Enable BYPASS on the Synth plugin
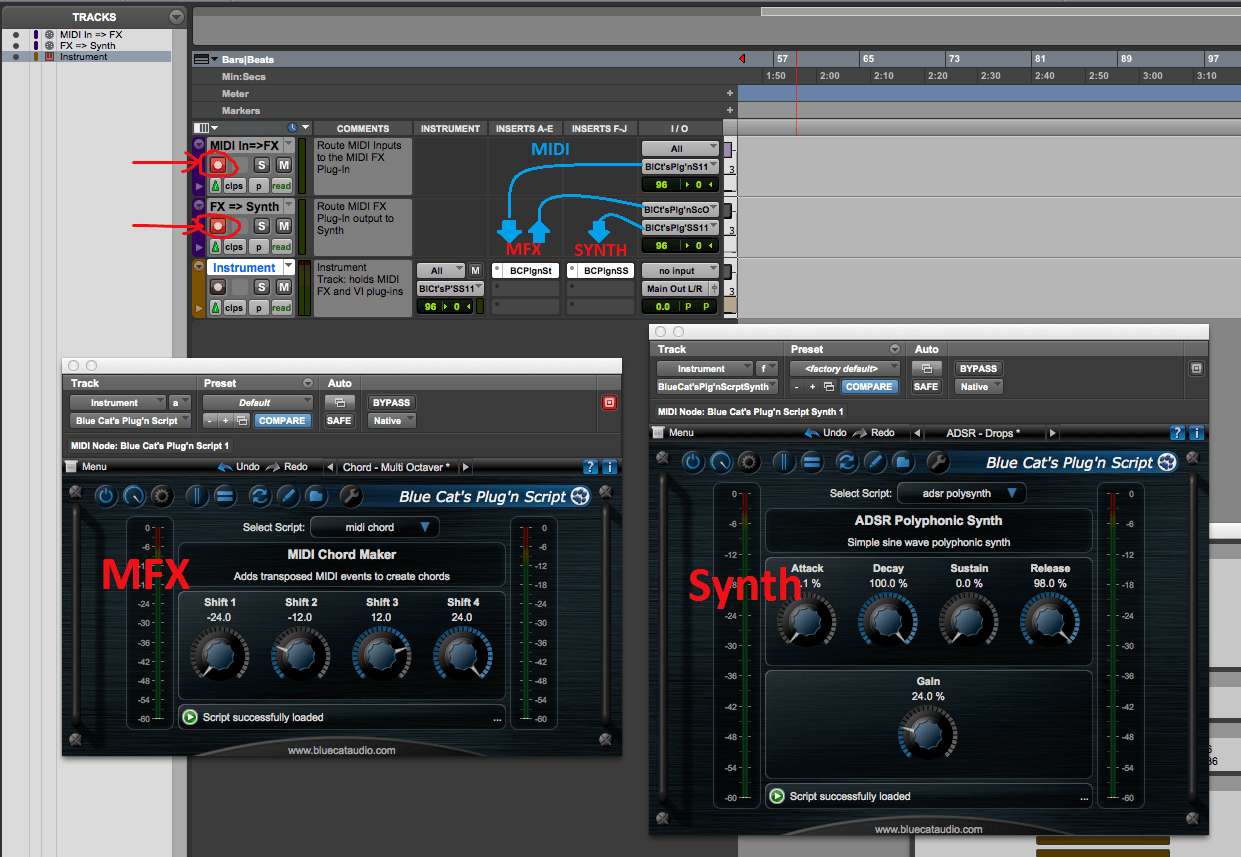 977,368
